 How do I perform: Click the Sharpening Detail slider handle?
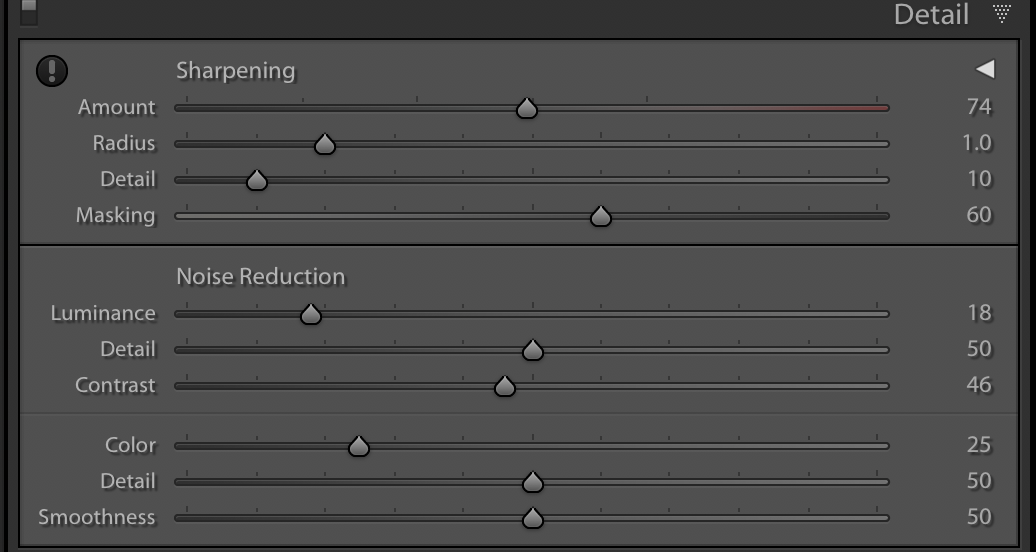coord(256,180)
